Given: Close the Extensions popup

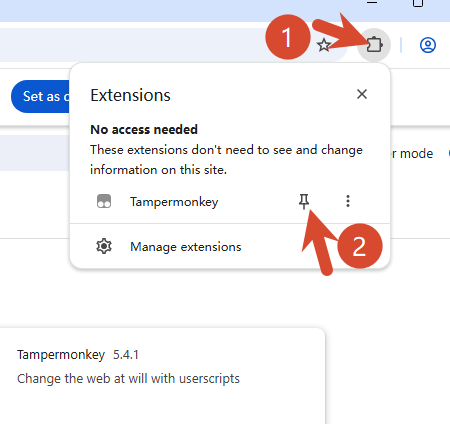Looking at the screenshot, I should (362, 94).
